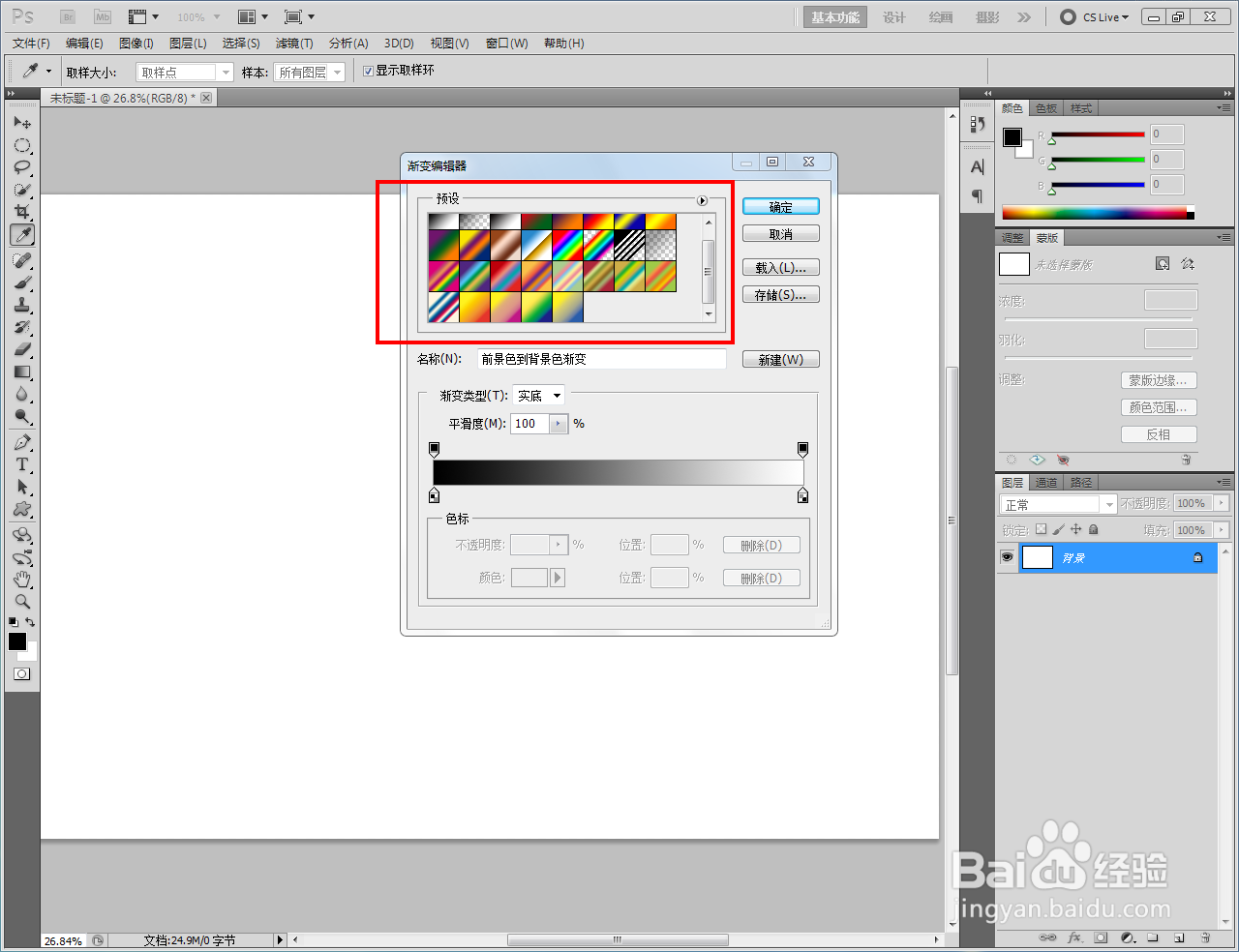Switch to 路径 tab
Image resolution: width=1239 pixels, height=952 pixels.
1081,483
